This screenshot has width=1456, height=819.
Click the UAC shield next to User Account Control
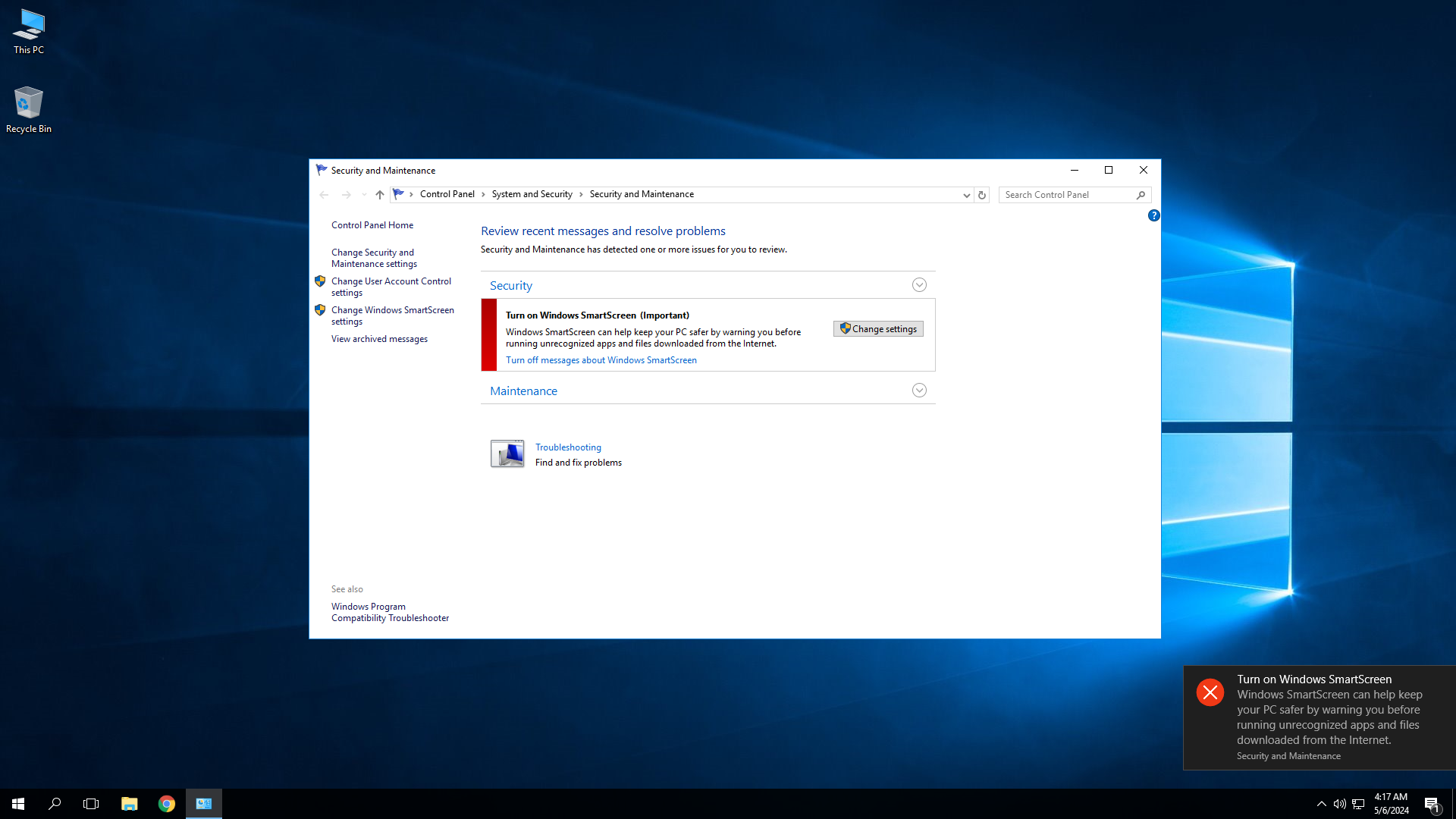(x=320, y=281)
